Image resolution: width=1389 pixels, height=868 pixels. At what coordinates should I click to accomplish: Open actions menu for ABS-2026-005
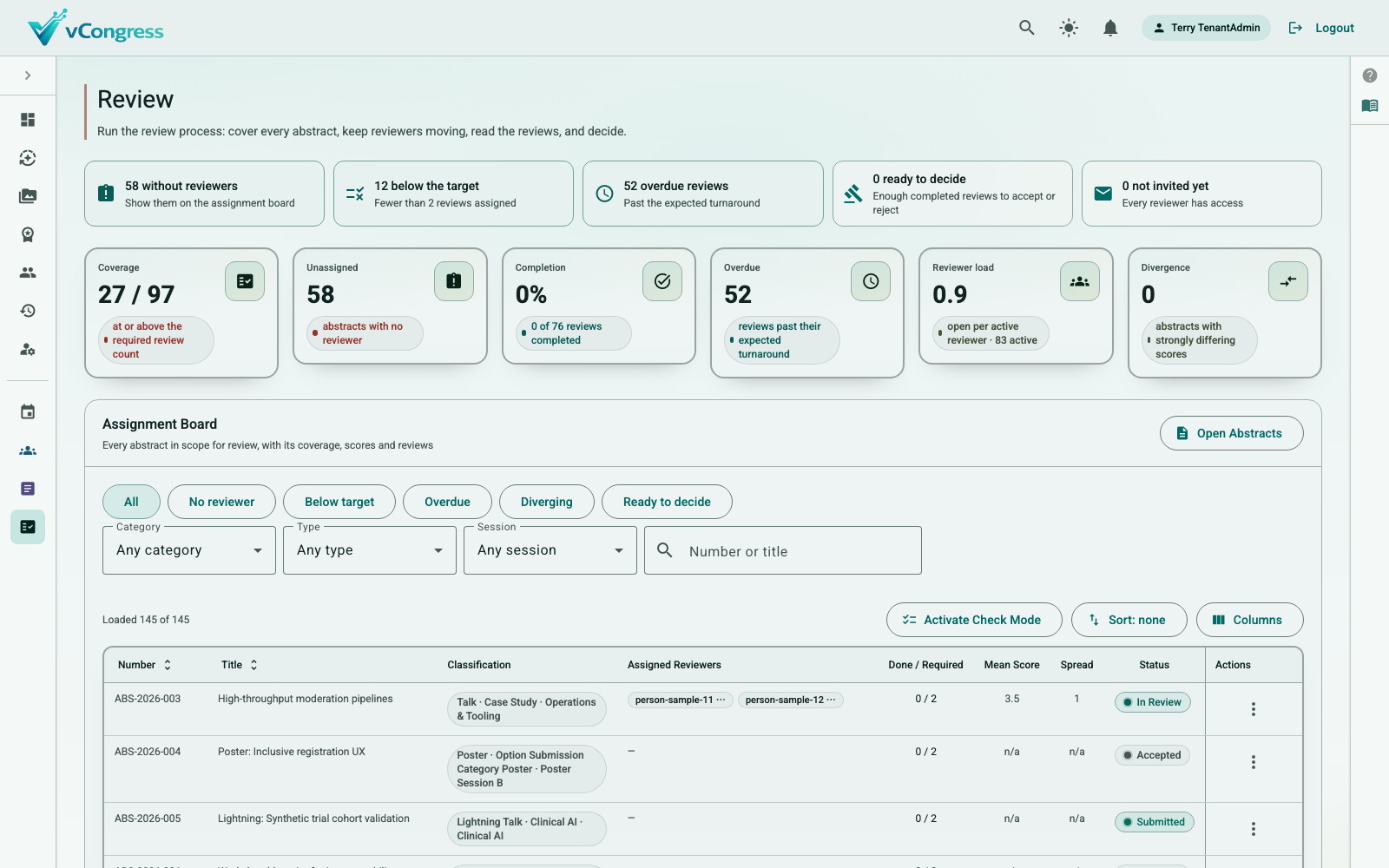(x=1254, y=829)
